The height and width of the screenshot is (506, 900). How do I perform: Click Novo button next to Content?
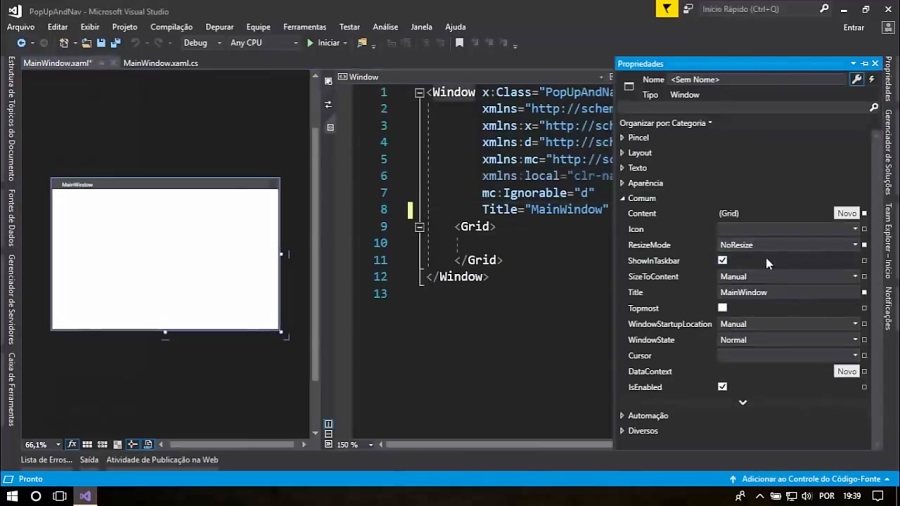[846, 213]
